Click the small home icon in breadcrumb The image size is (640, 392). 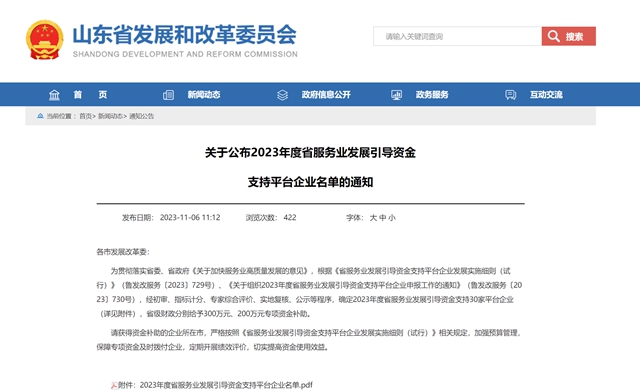[40, 116]
